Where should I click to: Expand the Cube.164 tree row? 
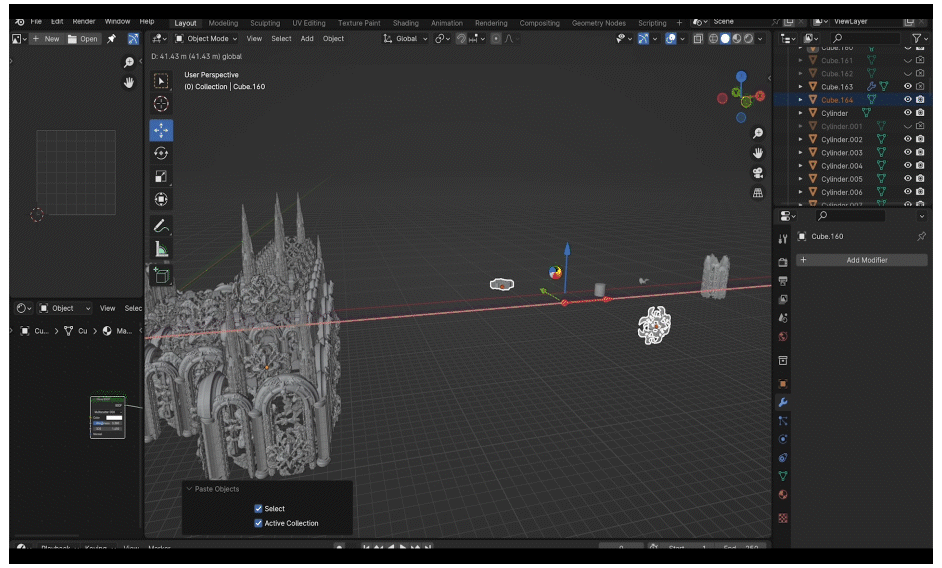coord(800,100)
